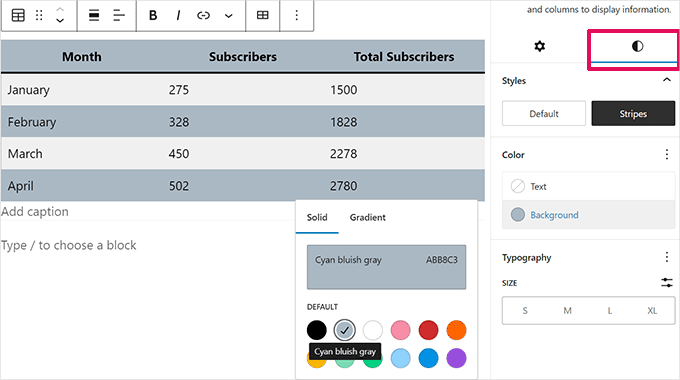Click the block alignment icon in toolbar
This screenshot has width=680, height=380.
click(x=94, y=15)
